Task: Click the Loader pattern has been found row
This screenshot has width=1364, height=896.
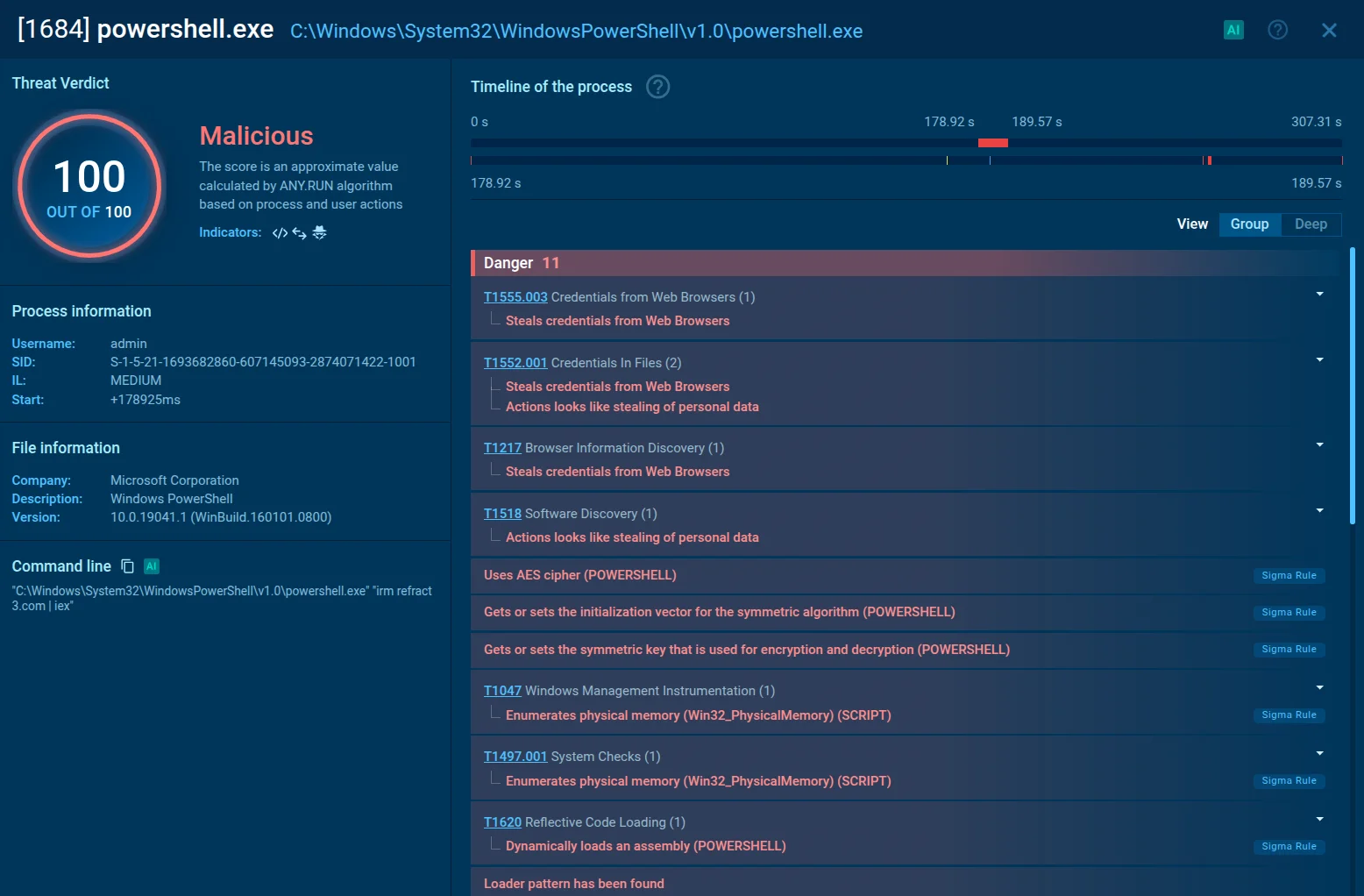Action: pos(905,883)
